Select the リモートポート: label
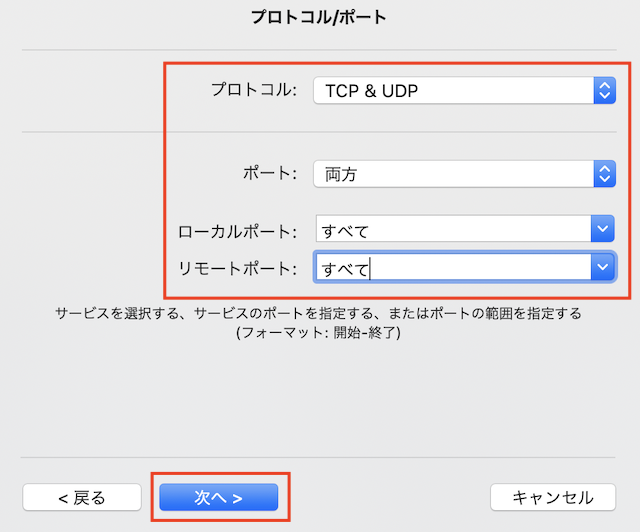640x532 pixels. [237, 269]
